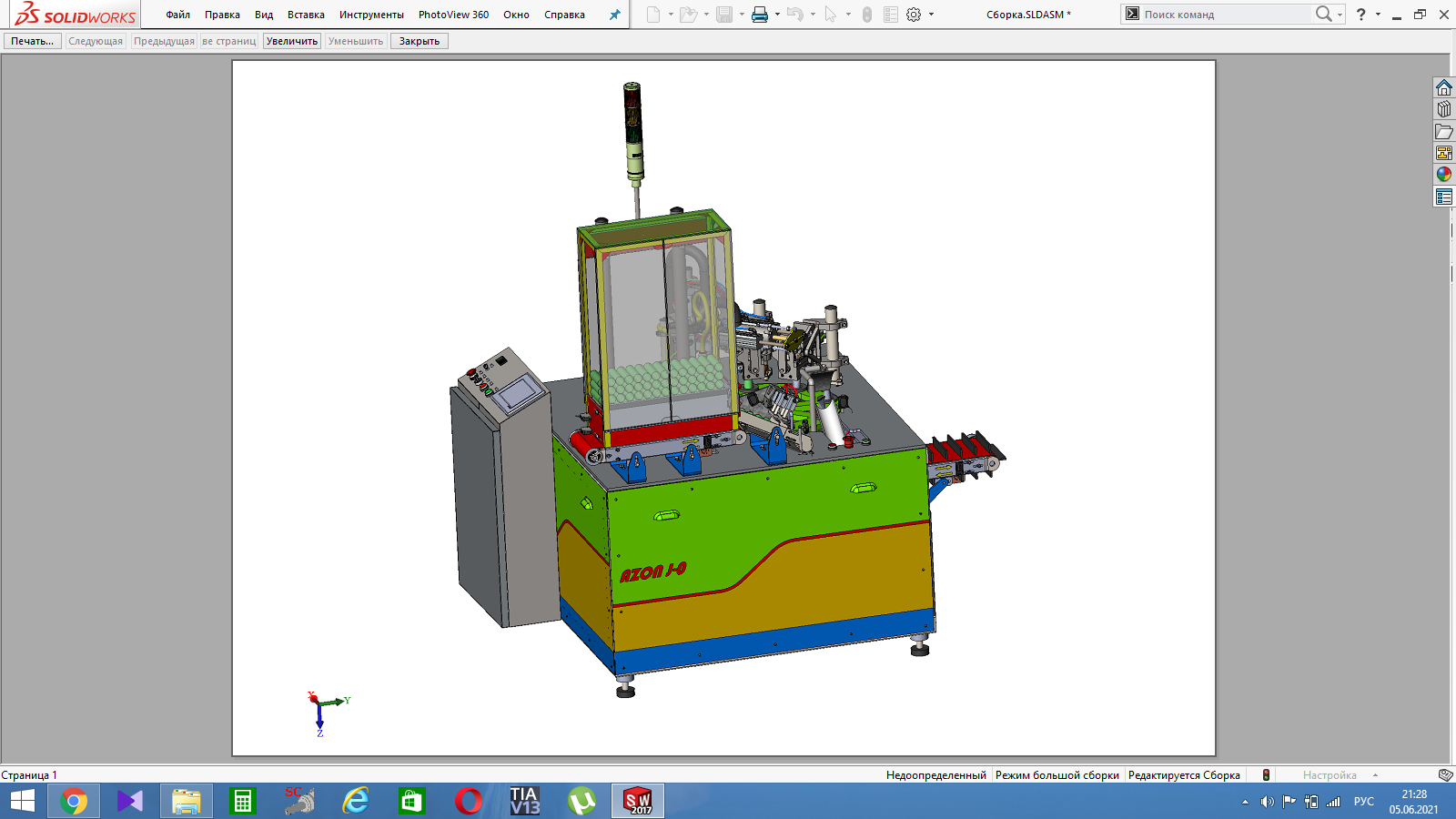Screen dimensions: 1456x819
Task: Open the PhotoView 360 menu
Action: pyautogui.click(x=453, y=15)
